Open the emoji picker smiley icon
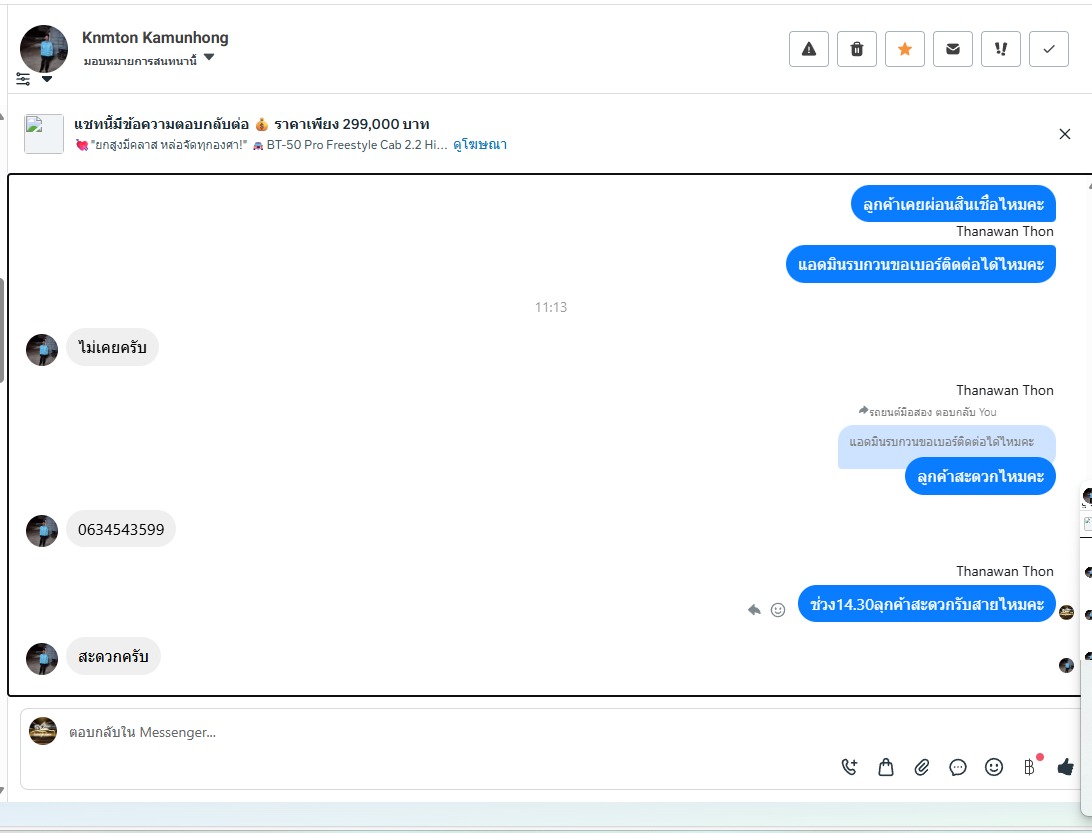Viewport: 1092px width, 833px height. [x=994, y=767]
